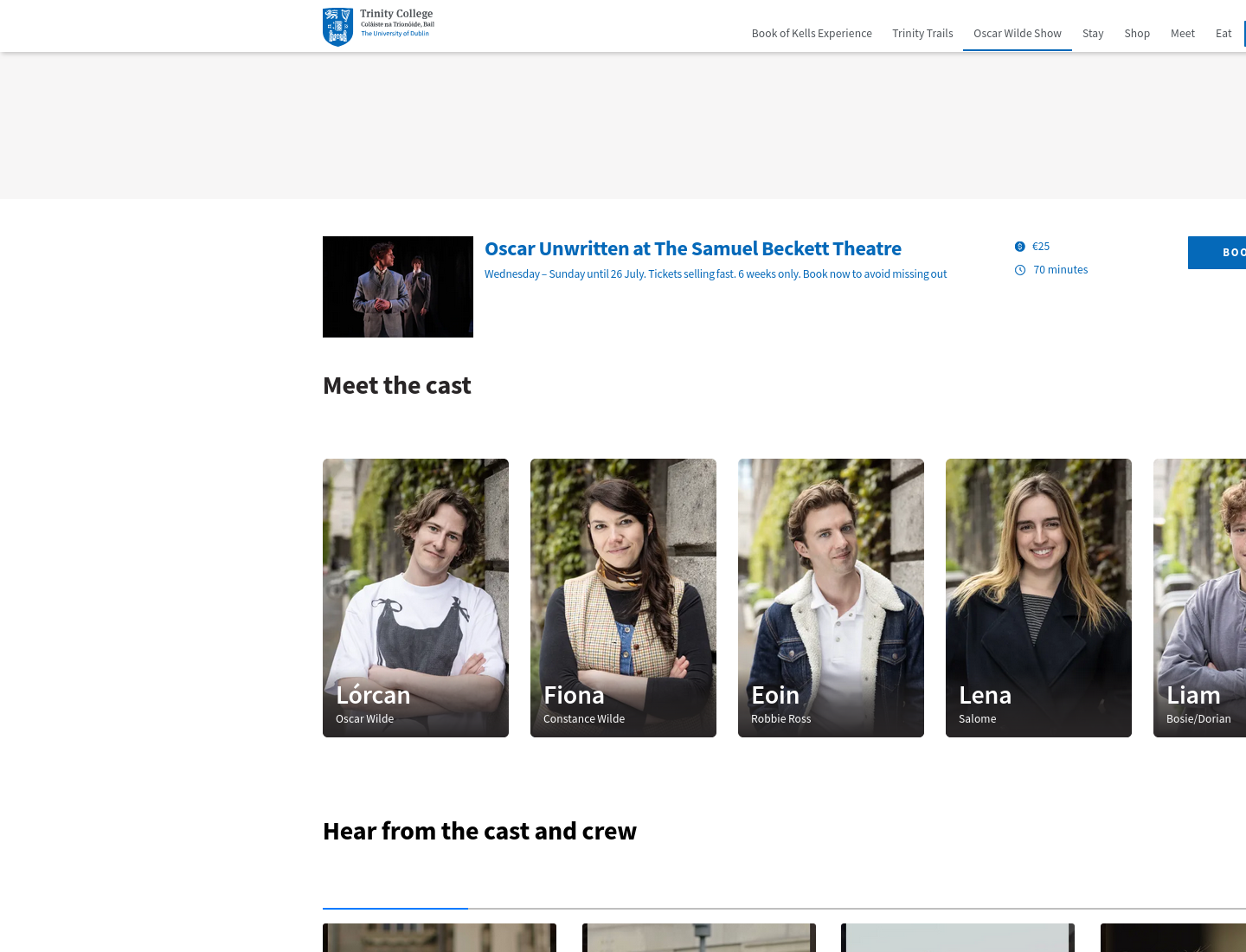
Task: Click the euro price icon
Action: pos(1020,247)
